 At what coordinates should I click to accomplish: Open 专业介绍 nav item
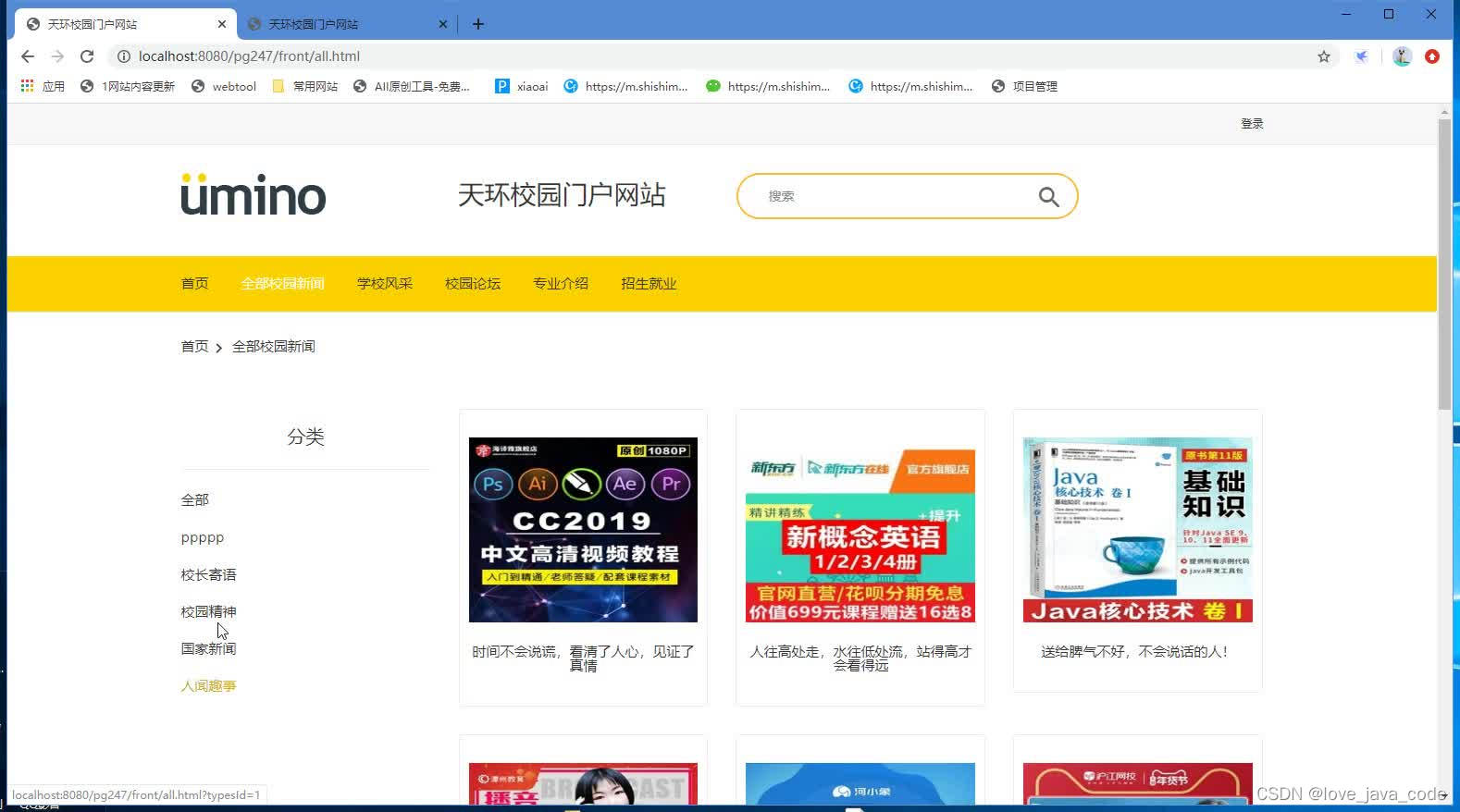(x=560, y=283)
